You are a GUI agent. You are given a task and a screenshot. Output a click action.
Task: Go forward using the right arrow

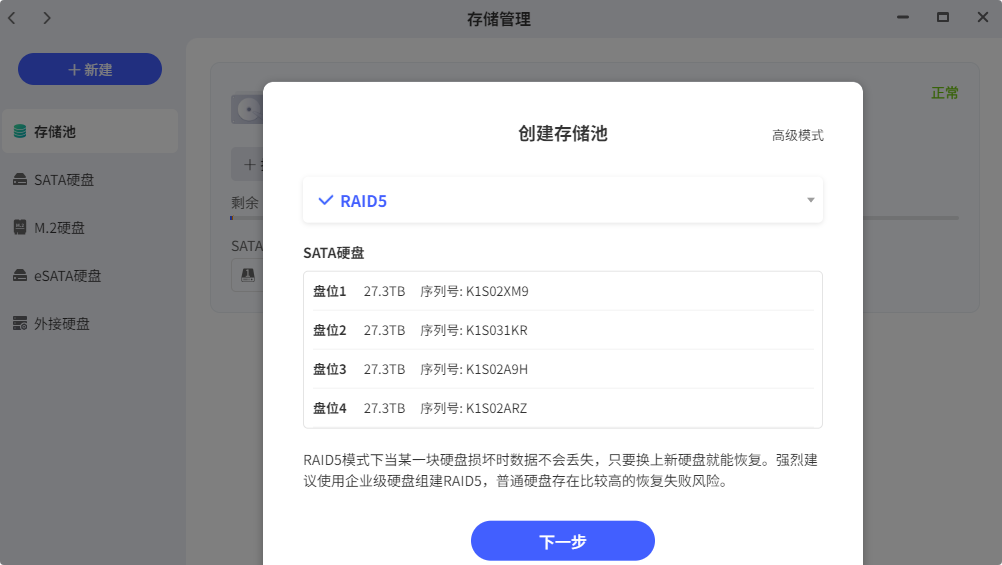(46, 18)
